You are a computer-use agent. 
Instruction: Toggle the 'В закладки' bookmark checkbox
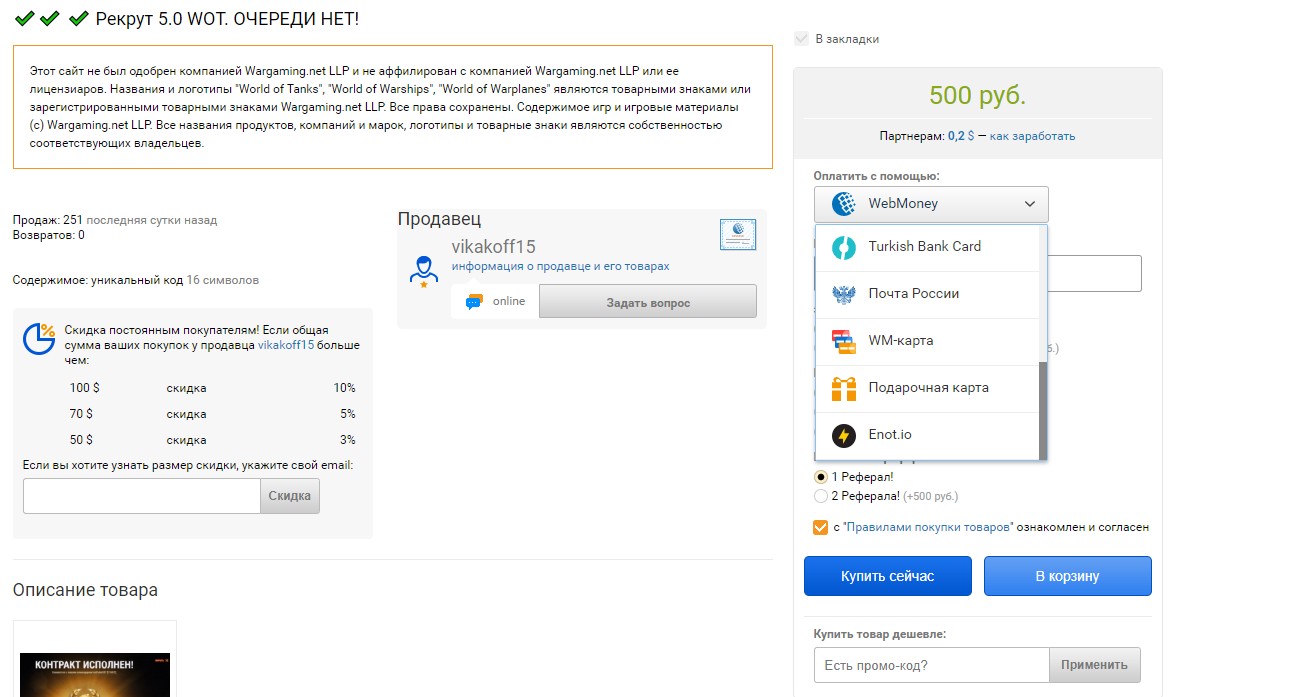800,39
